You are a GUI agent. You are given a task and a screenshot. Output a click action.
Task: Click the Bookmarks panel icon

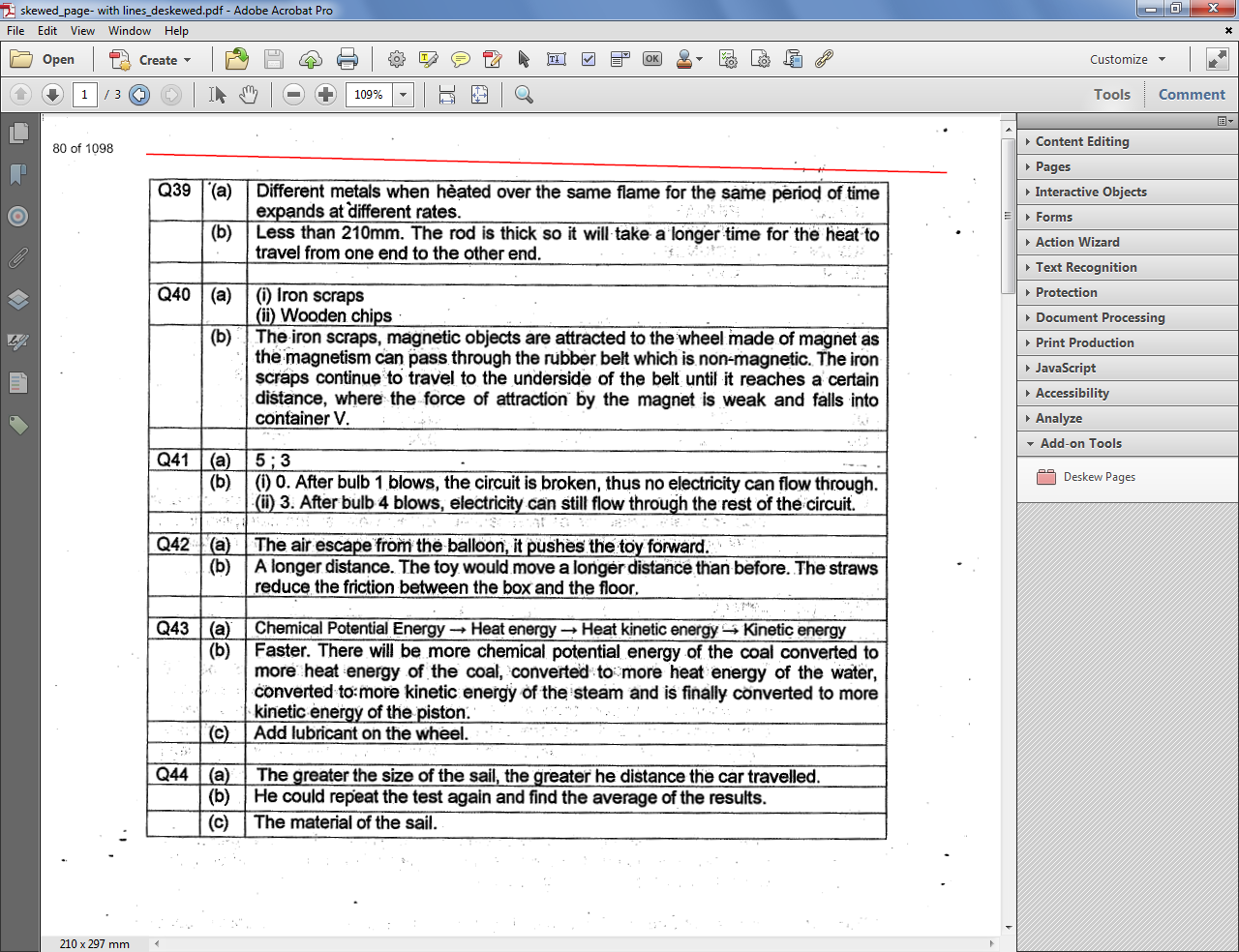17,176
